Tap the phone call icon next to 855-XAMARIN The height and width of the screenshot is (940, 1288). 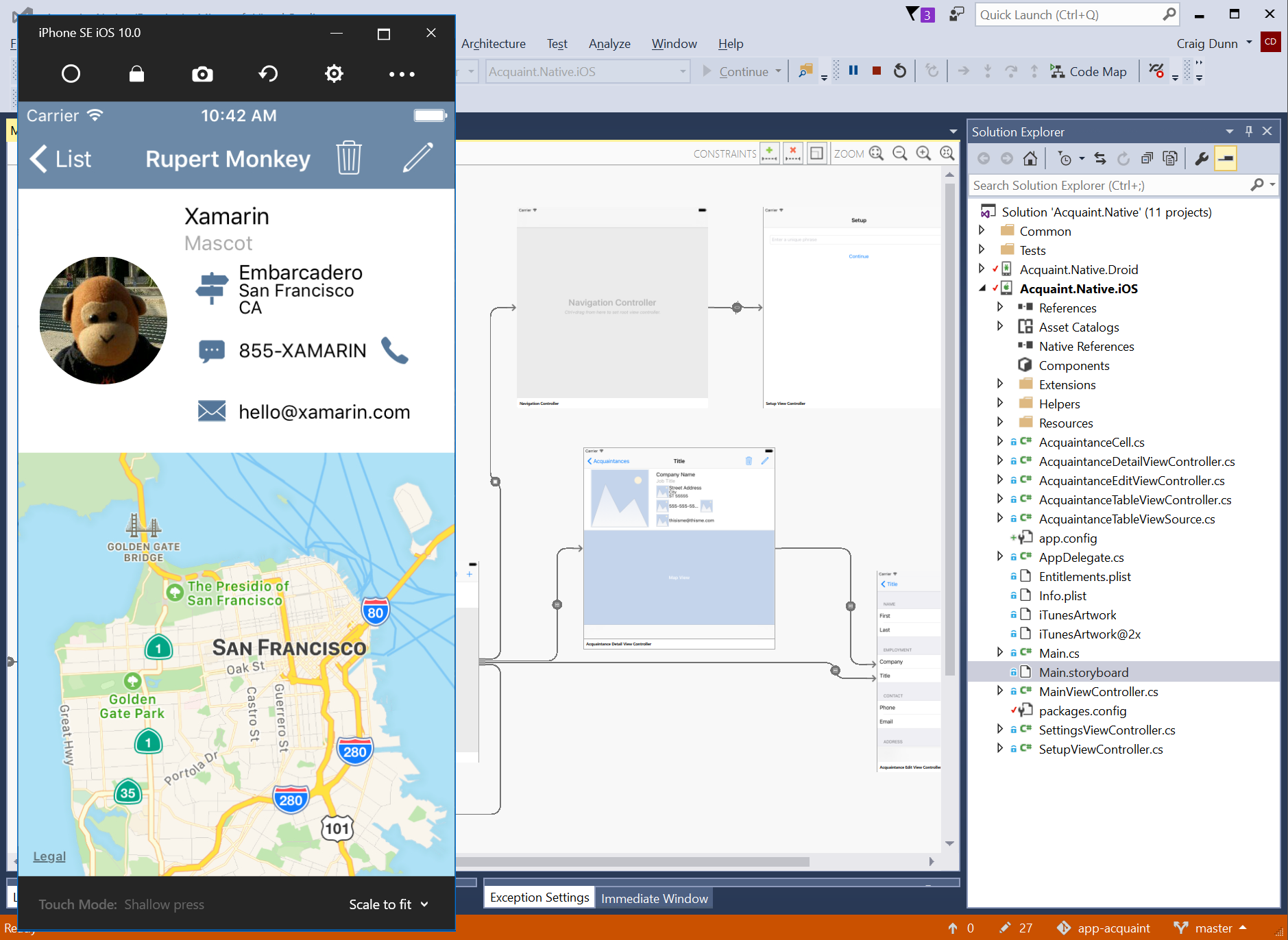(x=395, y=350)
